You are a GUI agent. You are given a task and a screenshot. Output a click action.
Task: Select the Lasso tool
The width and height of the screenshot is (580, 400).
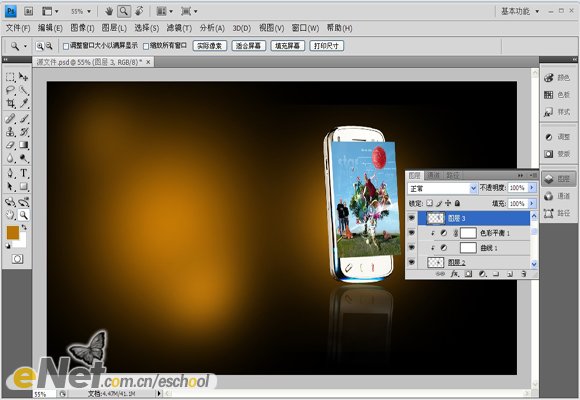[x=10, y=90]
